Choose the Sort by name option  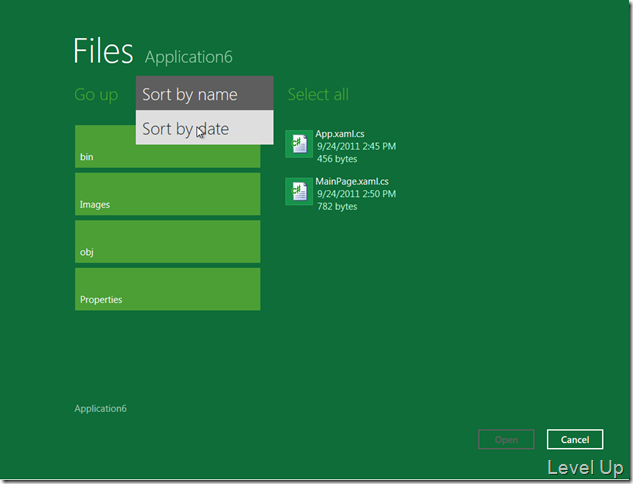pyautogui.click(x=204, y=93)
